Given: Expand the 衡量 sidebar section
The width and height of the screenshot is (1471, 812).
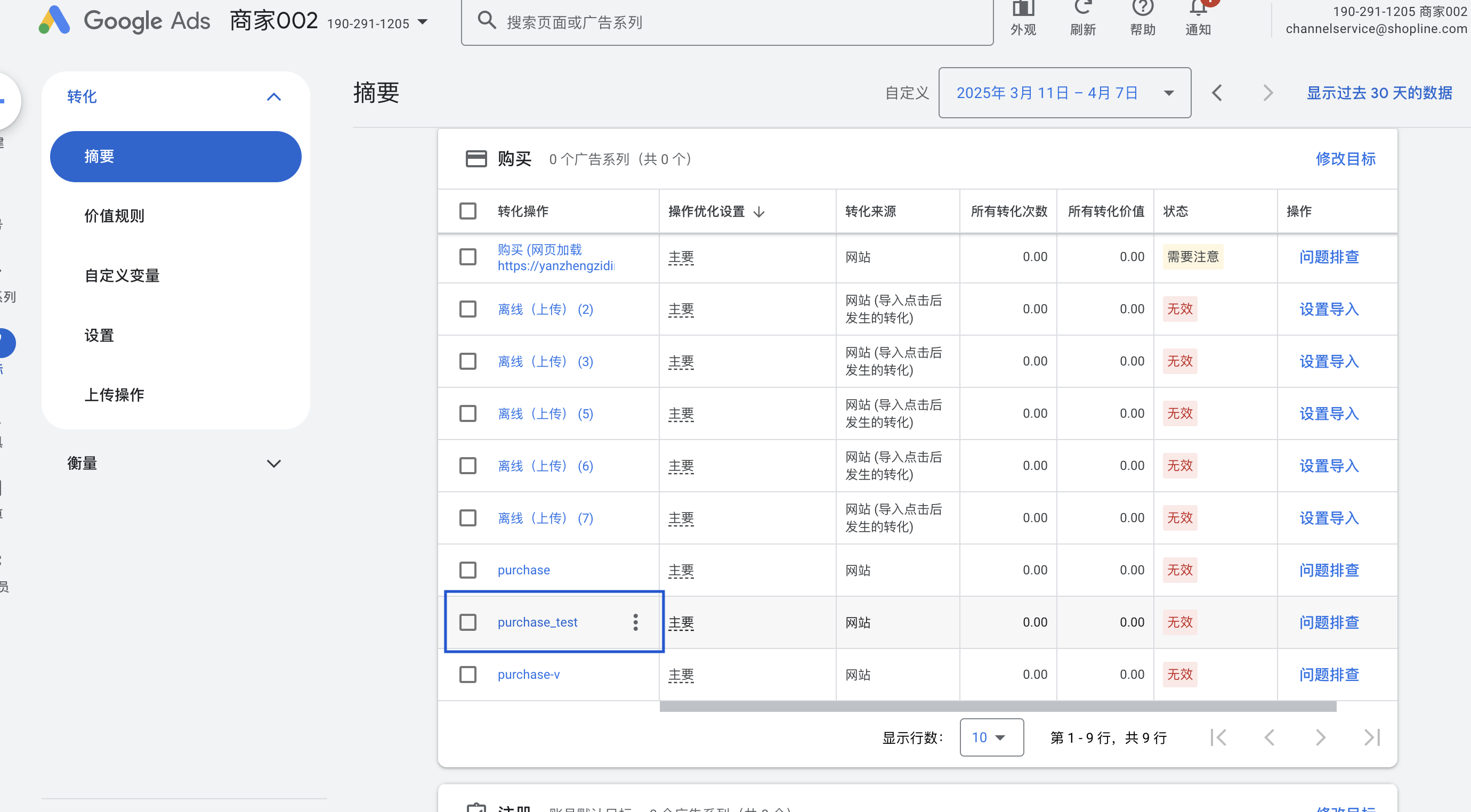Looking at the screenshot, I should click(273, 463).
